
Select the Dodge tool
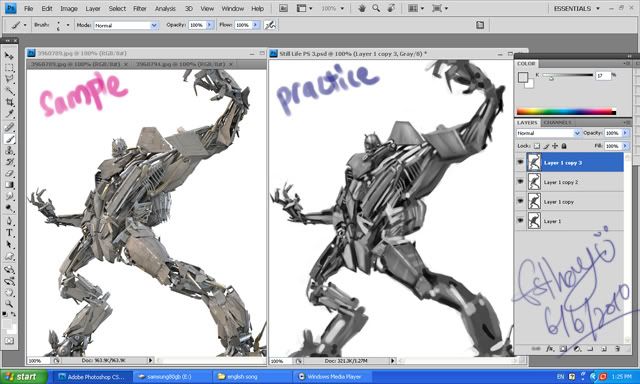tap(9, 208)
